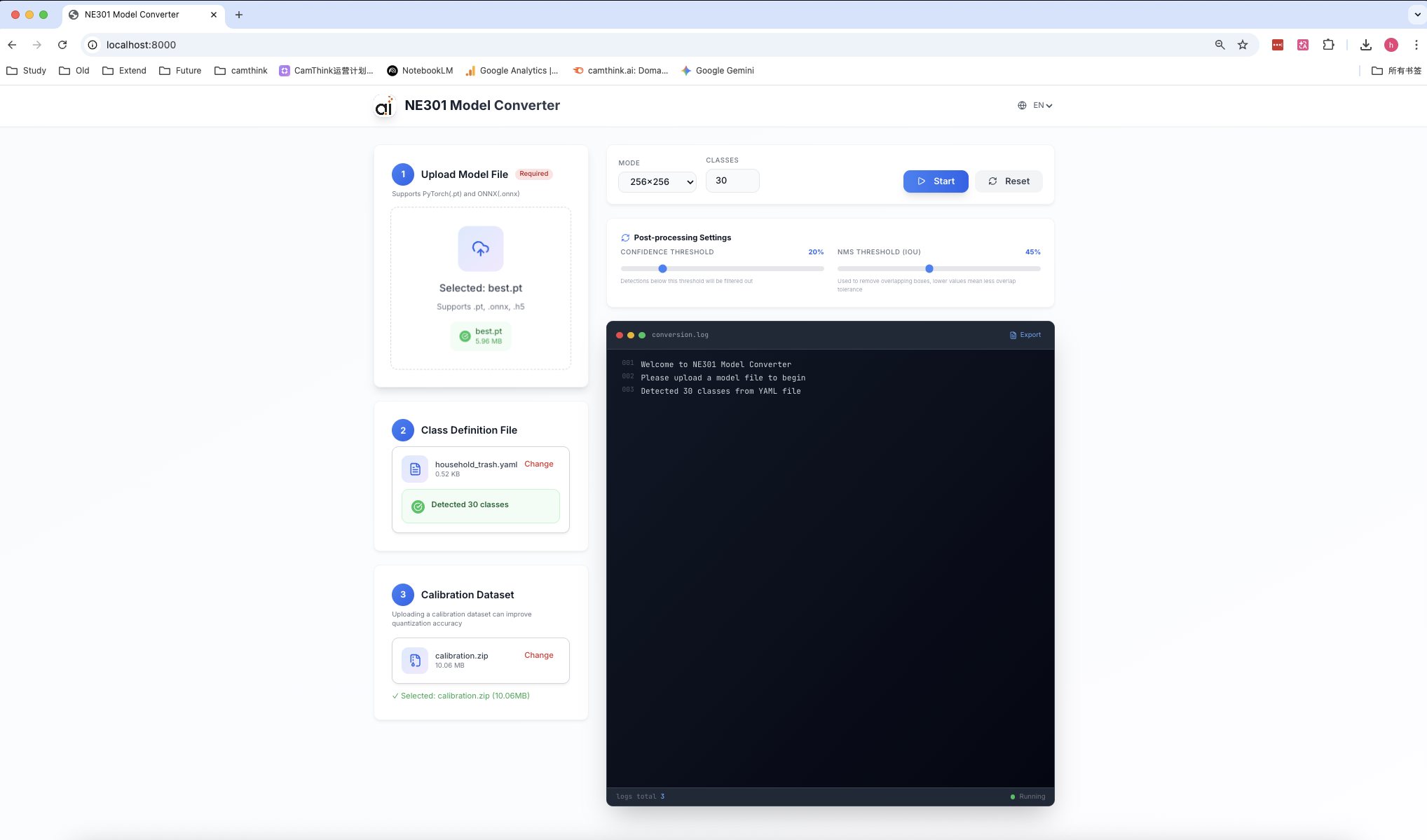This screenshot has width=1427, height=840.
Task: Click the cloud upload icon
Action: pos(480,249)
